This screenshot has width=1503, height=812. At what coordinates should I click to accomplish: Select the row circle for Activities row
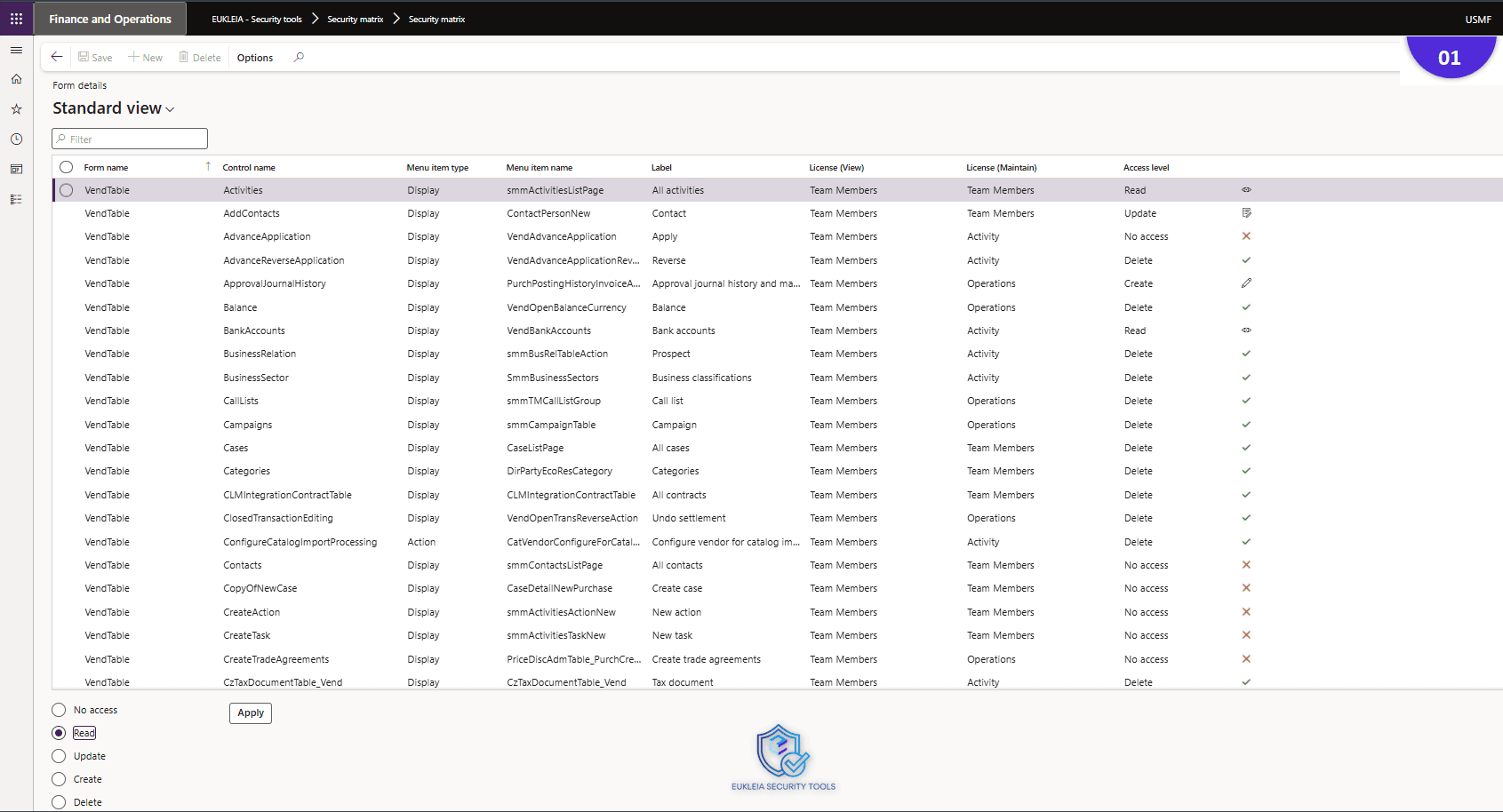67,190
